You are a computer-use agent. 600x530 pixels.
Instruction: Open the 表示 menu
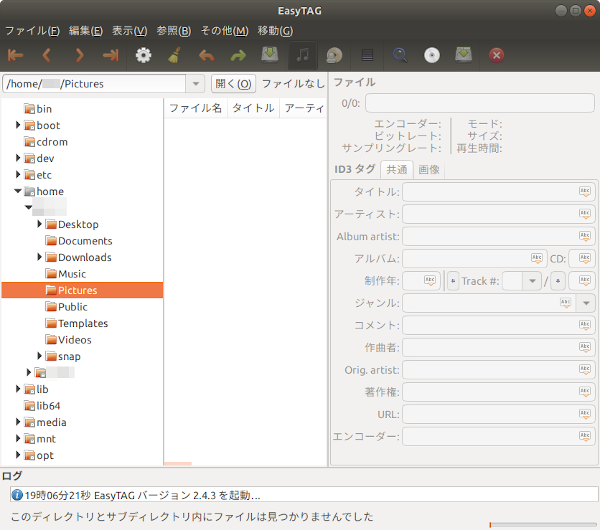pos(129,31)
